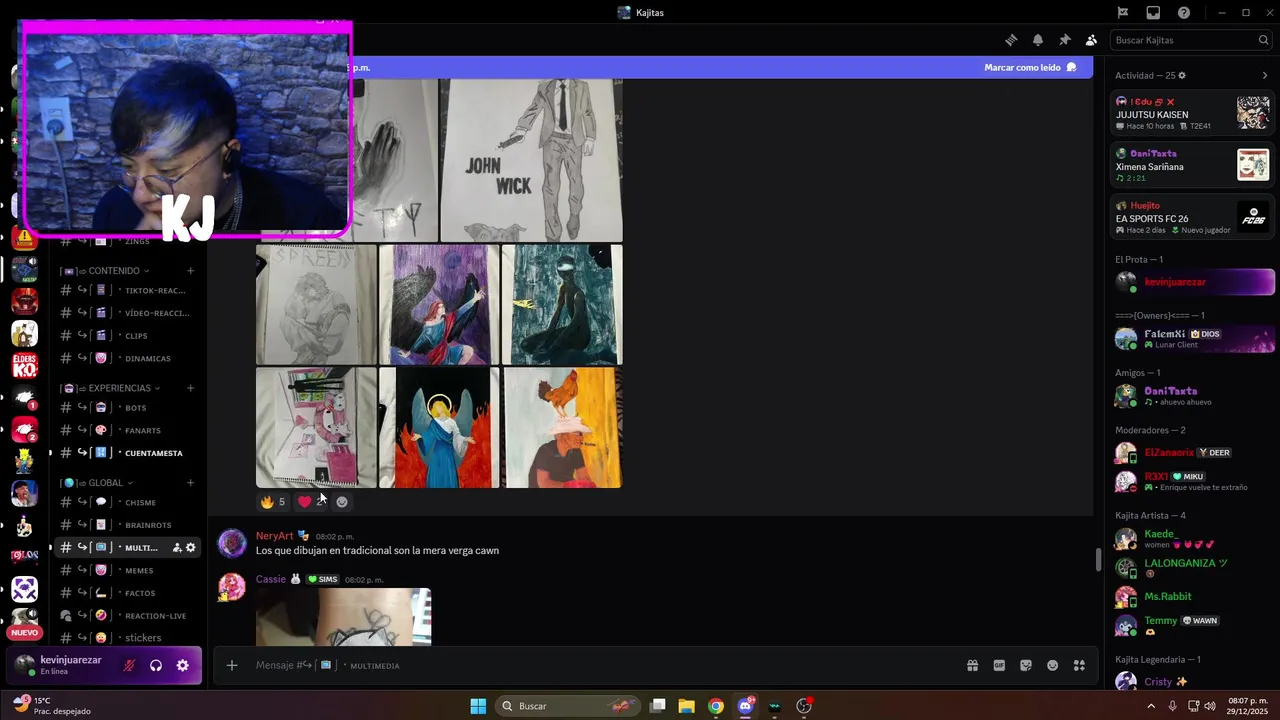The image size is (1280, 720).
Task: Open the EA SPORTS FC 26 activity card
Action: click(x=1193, y=218)
